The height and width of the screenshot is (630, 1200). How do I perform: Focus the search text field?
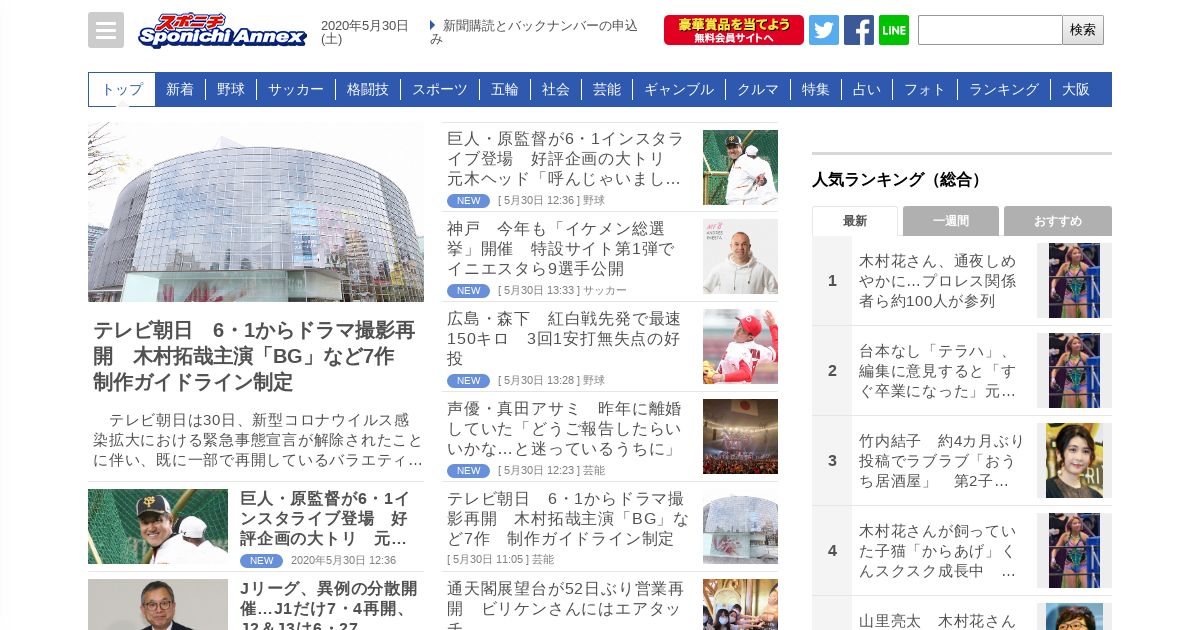coord(990,30)
